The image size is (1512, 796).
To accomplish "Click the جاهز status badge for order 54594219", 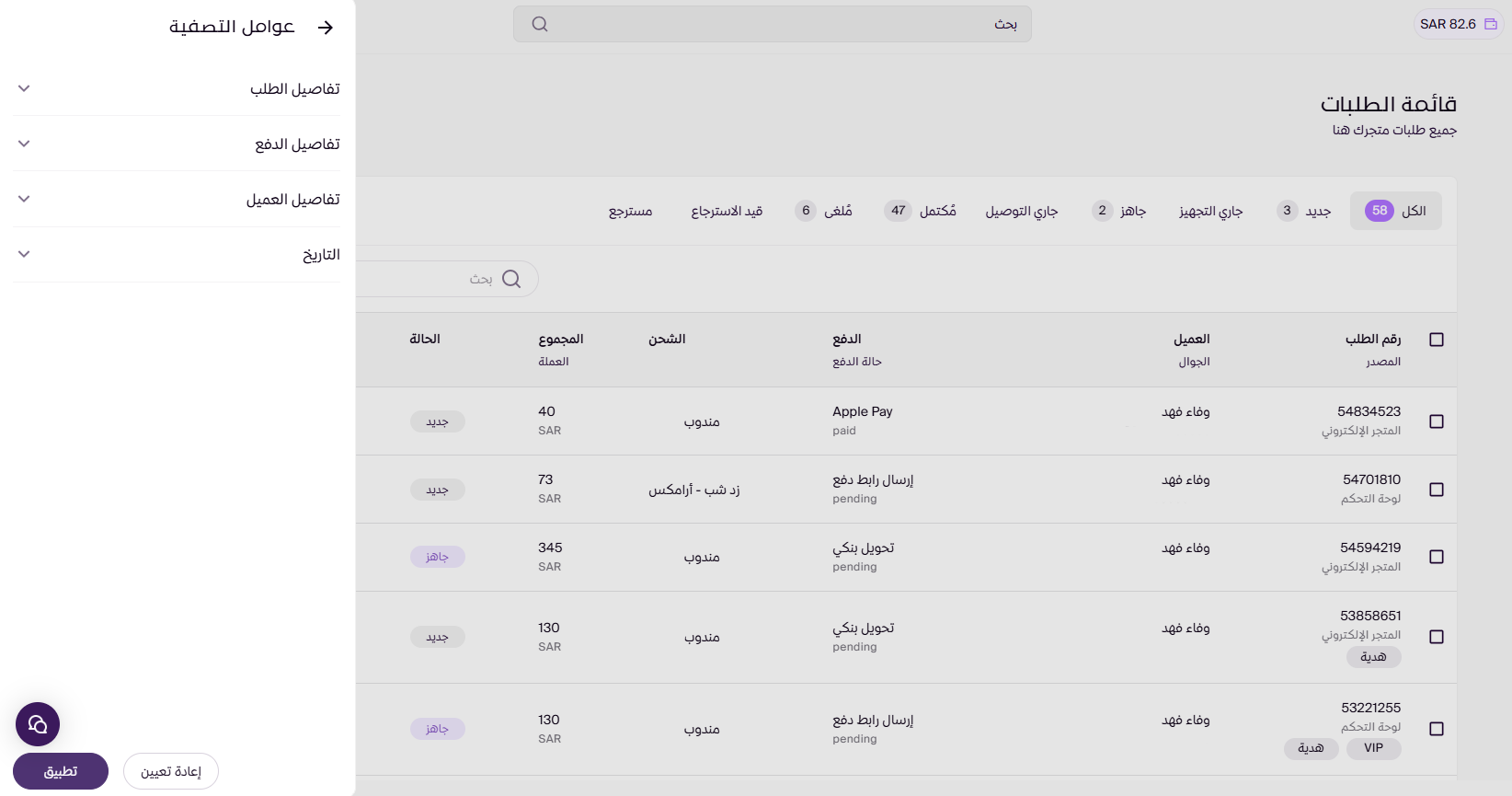I will (x=437, y=557).
